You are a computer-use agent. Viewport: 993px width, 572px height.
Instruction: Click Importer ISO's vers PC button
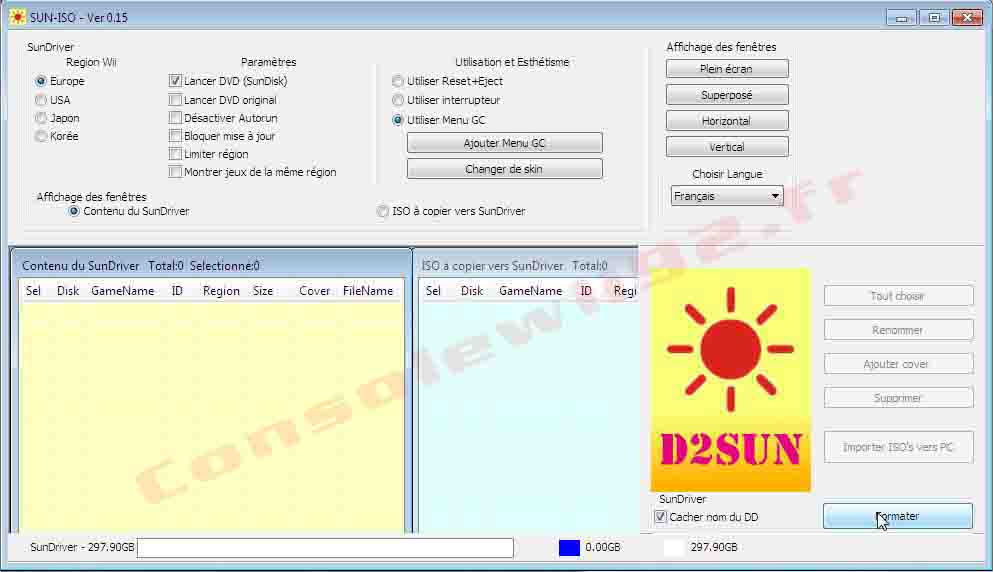[898, 447]
